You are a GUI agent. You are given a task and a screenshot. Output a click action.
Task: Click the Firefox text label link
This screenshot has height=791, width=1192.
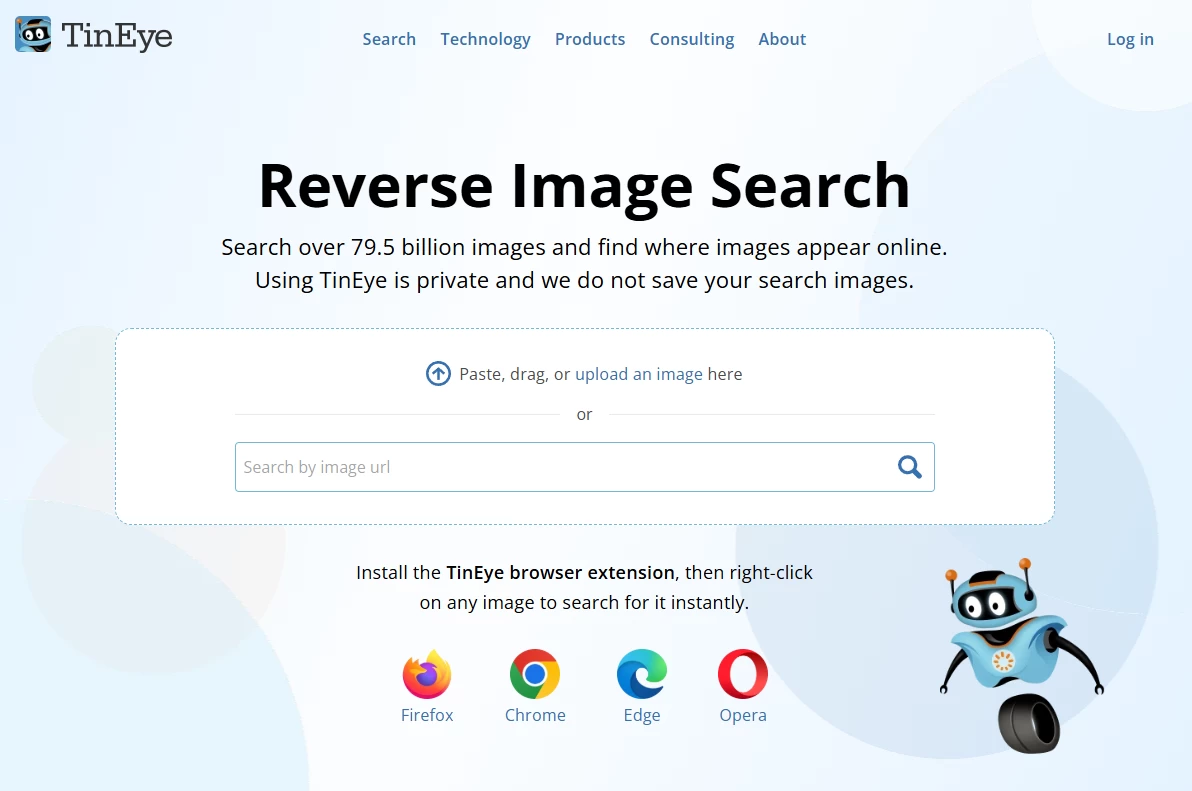pos(426,715)
